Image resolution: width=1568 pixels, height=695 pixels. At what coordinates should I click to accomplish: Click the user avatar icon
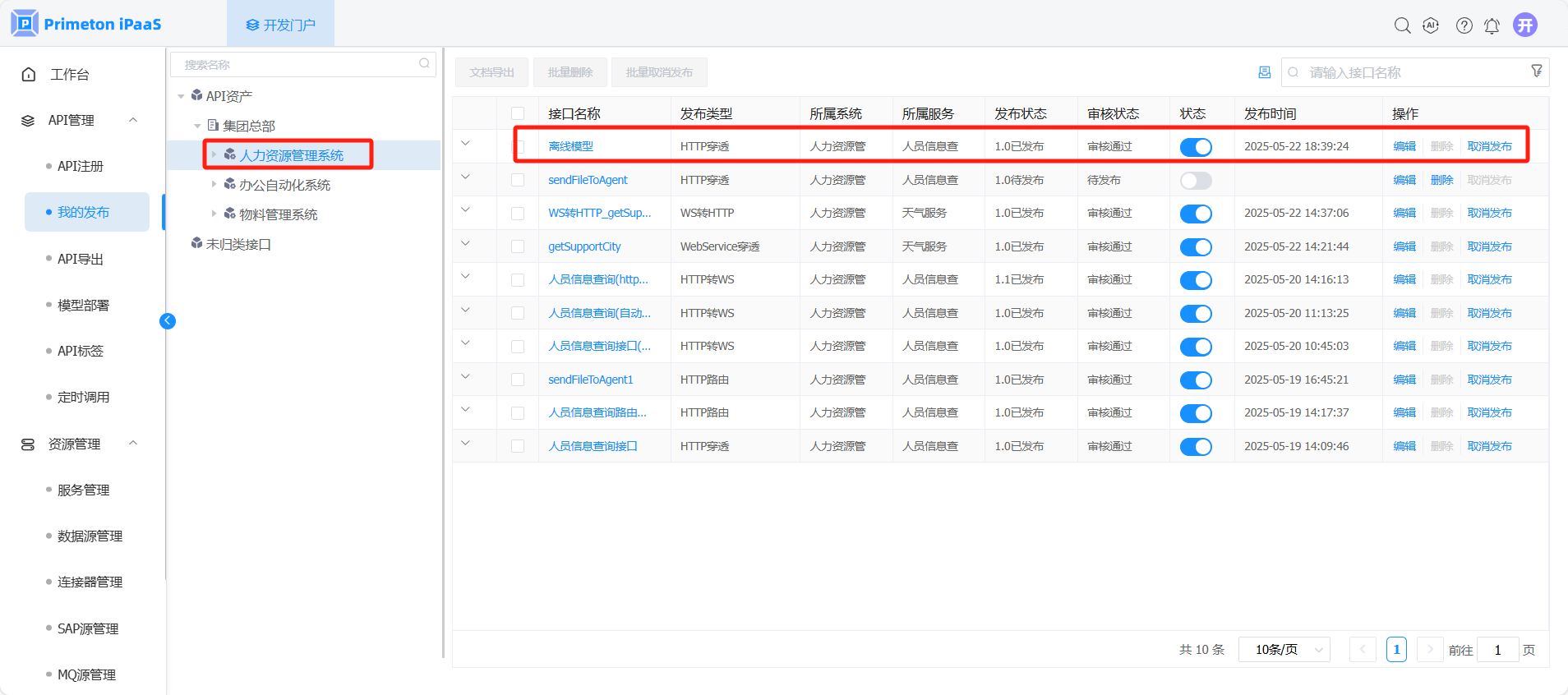coord(1525,25)
